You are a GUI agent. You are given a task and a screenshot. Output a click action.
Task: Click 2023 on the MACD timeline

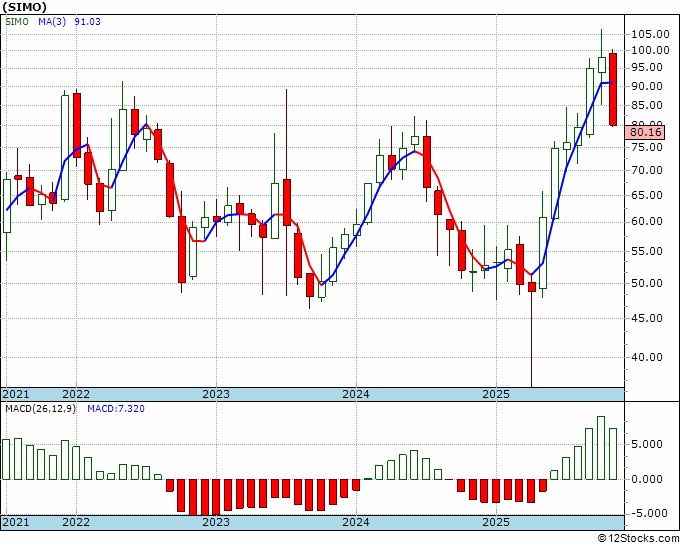pyautogui.click(x=216, y=522)
